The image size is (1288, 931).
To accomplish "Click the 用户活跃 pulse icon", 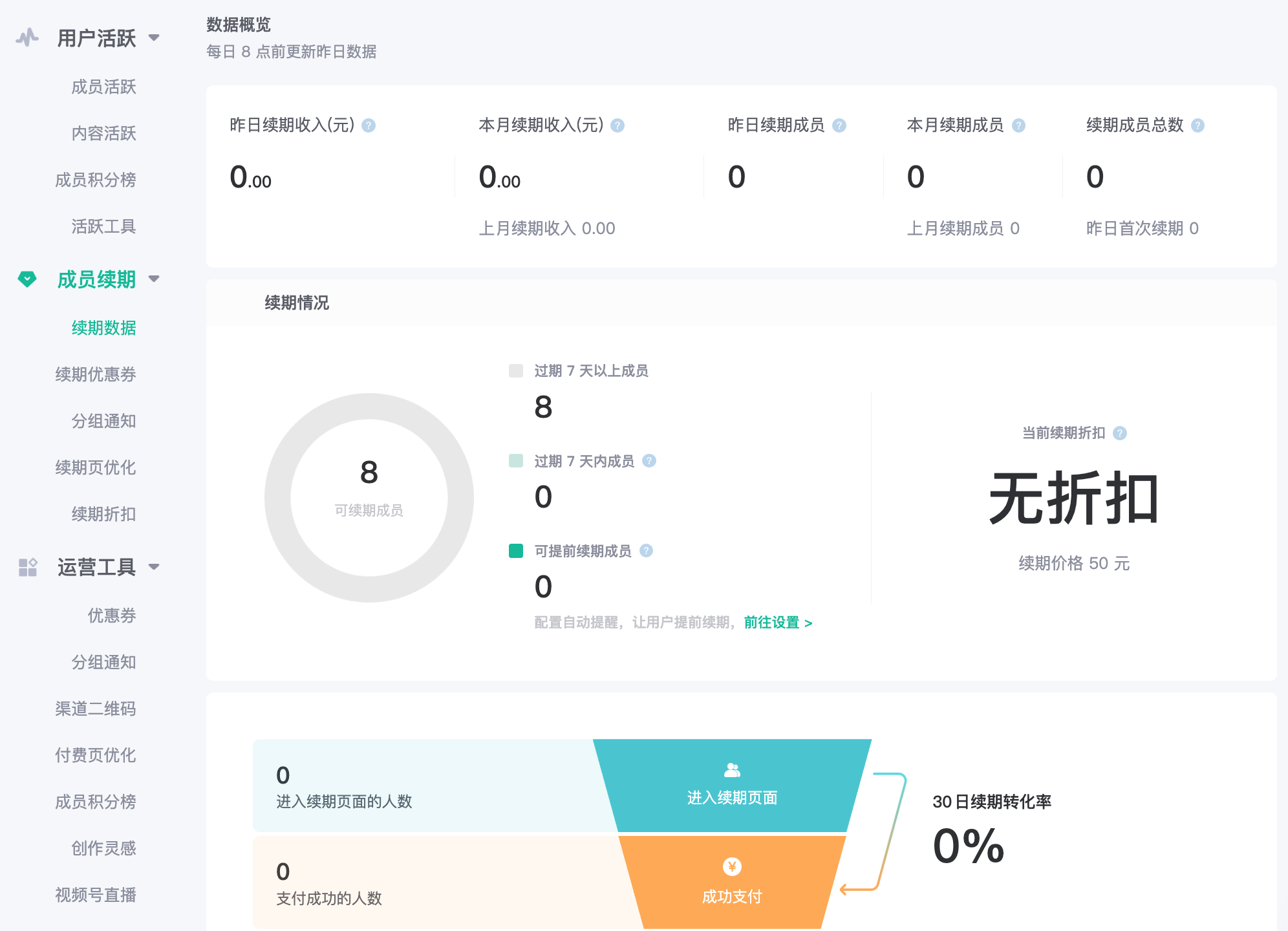I will pyautogui.click(x=27, y=37).
